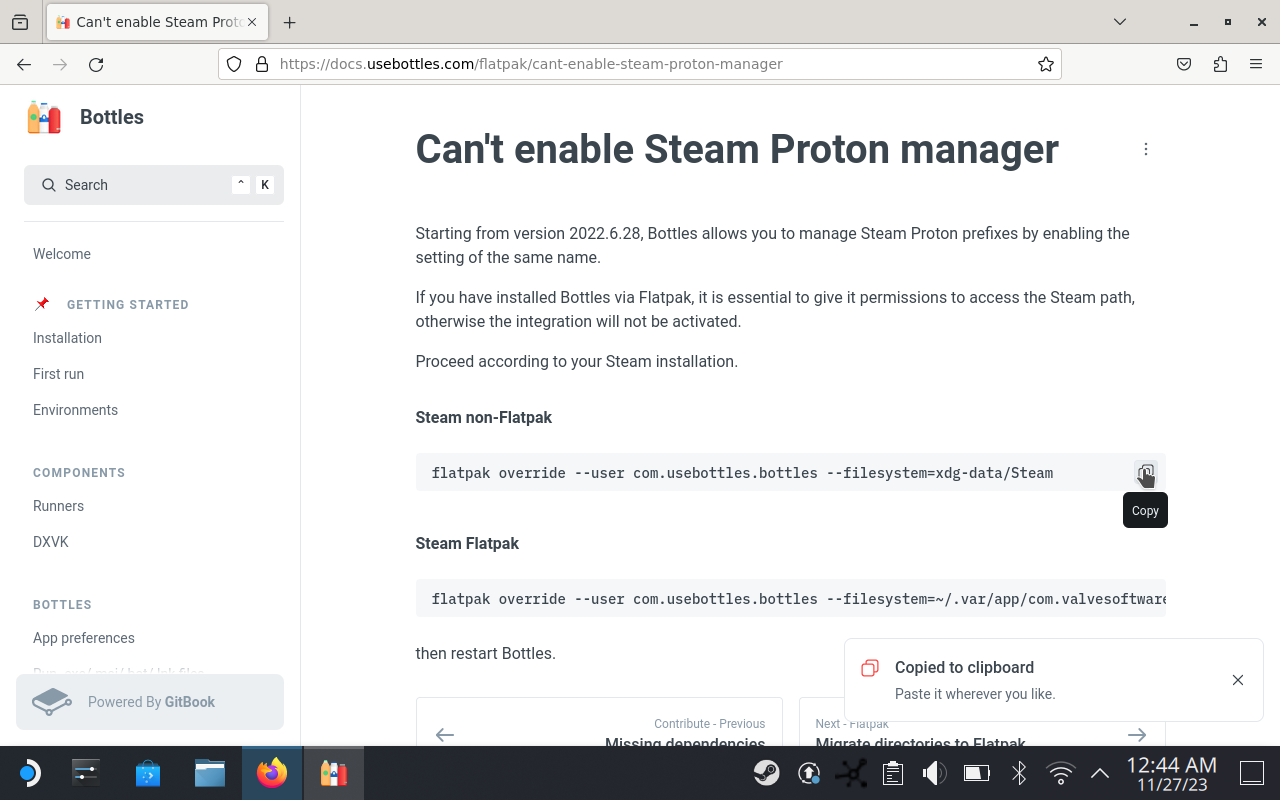Open the Welcome page
The height and width of the screenshot is (800, 1280).
pyautogui.click(x=62, y=254)
